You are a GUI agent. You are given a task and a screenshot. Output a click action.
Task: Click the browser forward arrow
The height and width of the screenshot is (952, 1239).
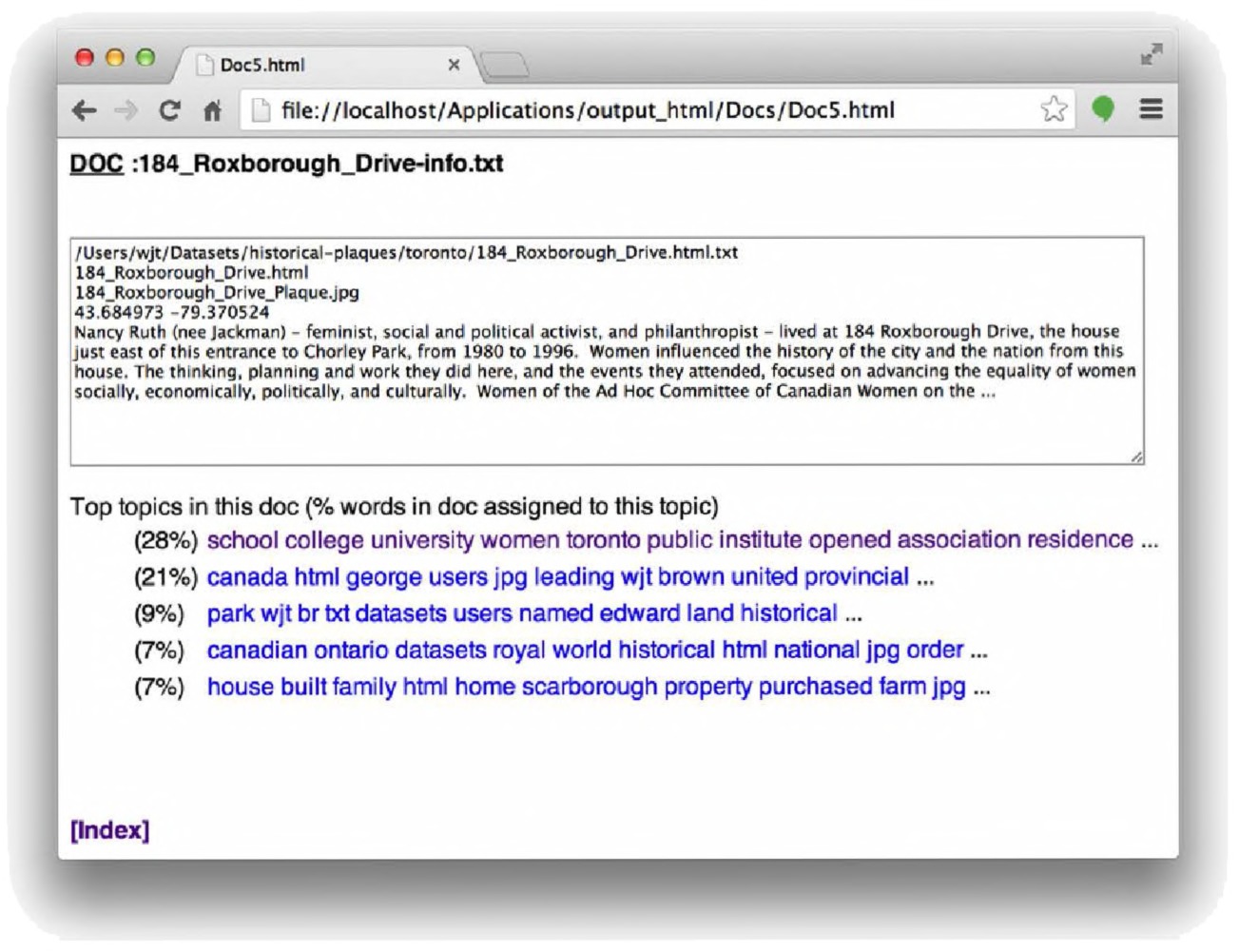126,110
